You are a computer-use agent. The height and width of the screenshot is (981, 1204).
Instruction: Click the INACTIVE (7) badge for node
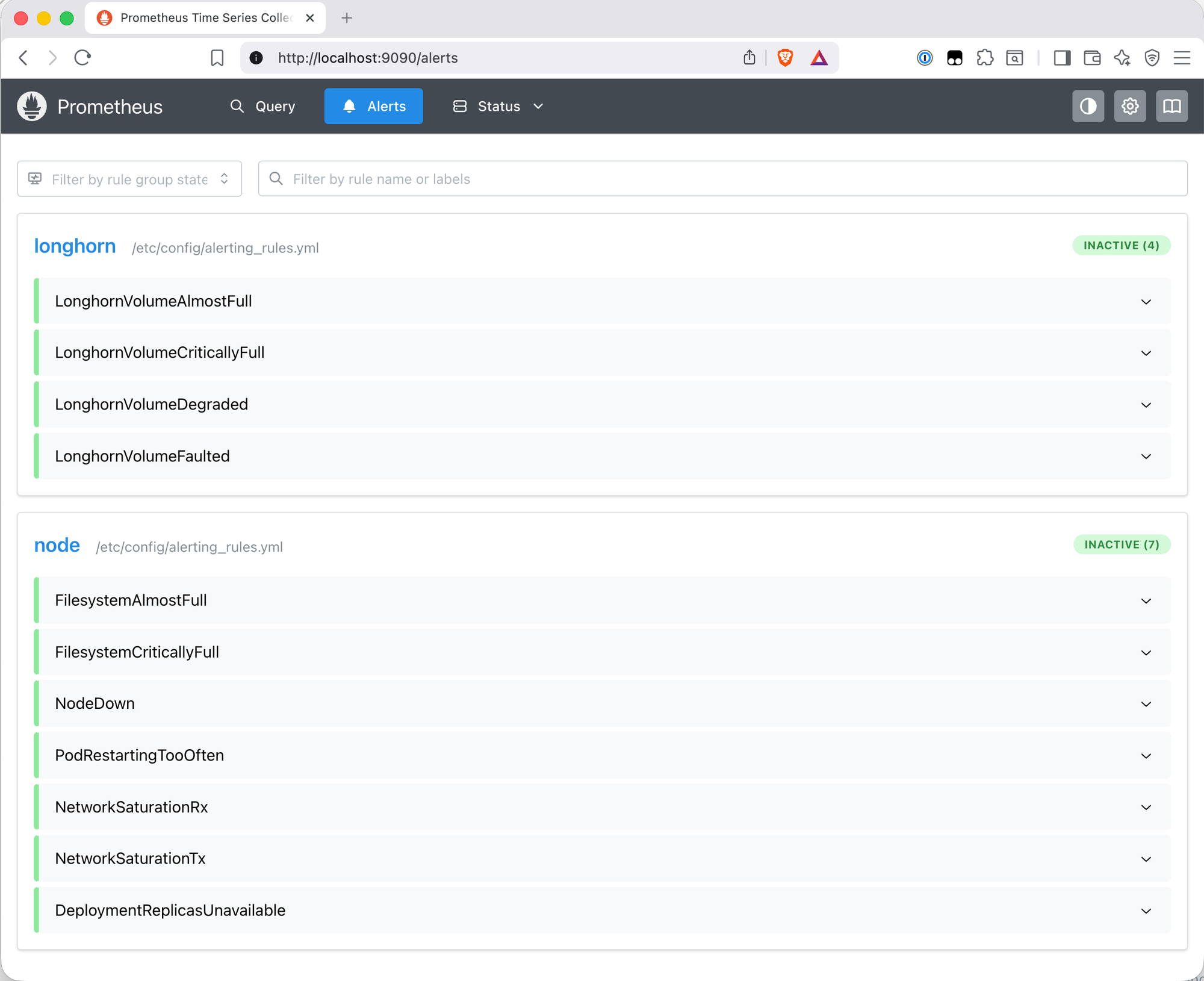pyautogui.click(x=1122, y=545)
